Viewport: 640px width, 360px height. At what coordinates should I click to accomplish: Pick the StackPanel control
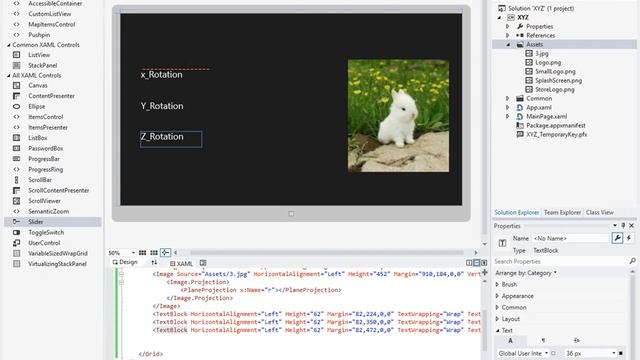42,65
